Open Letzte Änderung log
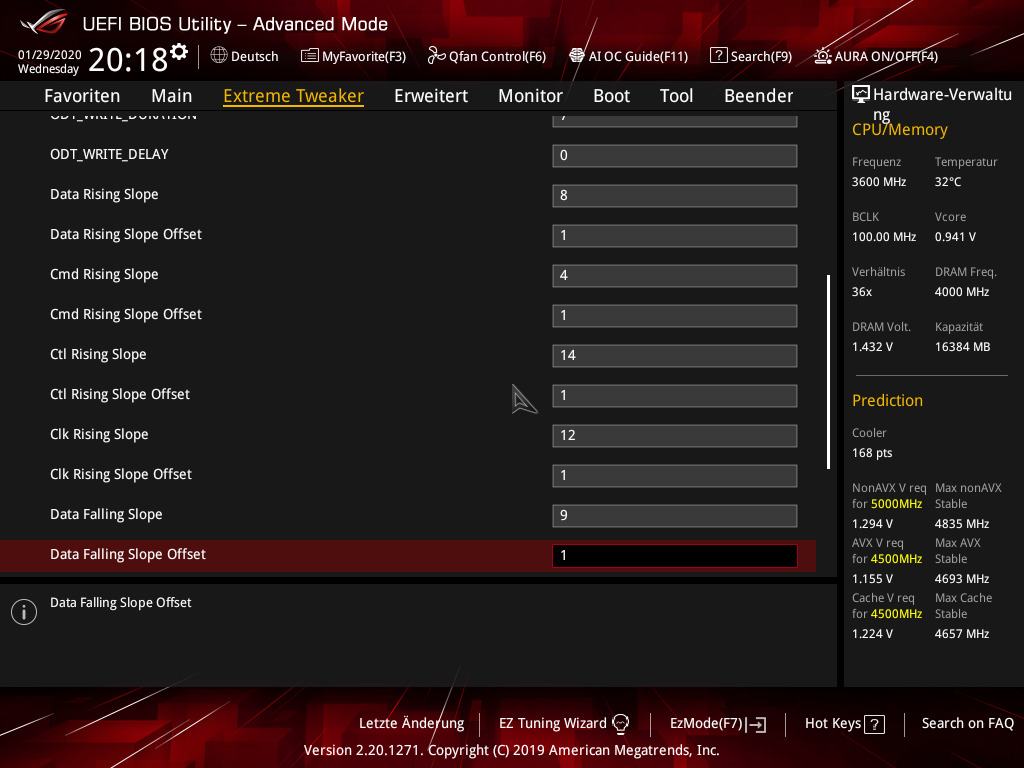Image resolution: width=1024 pixels, height=768 pixels. click(411, 724)
